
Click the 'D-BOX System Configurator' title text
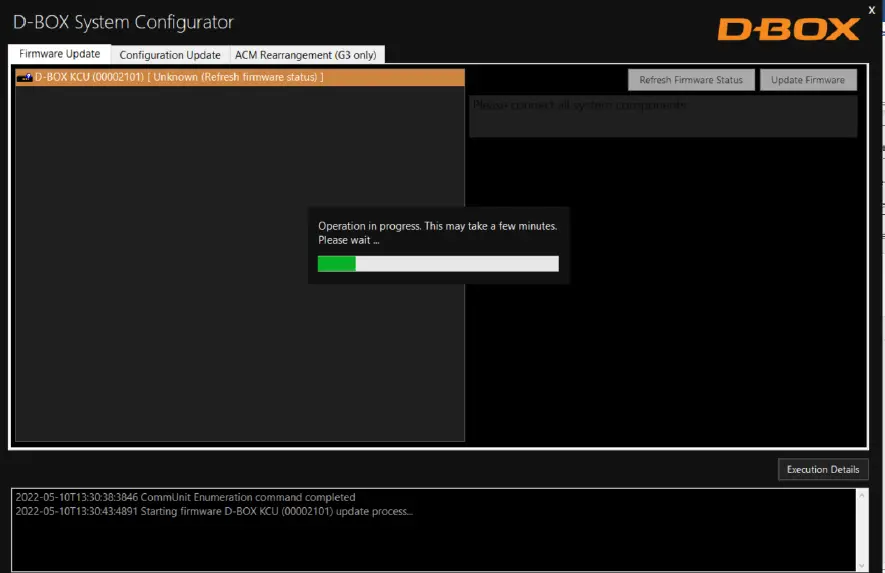click(x=123, y=22)
